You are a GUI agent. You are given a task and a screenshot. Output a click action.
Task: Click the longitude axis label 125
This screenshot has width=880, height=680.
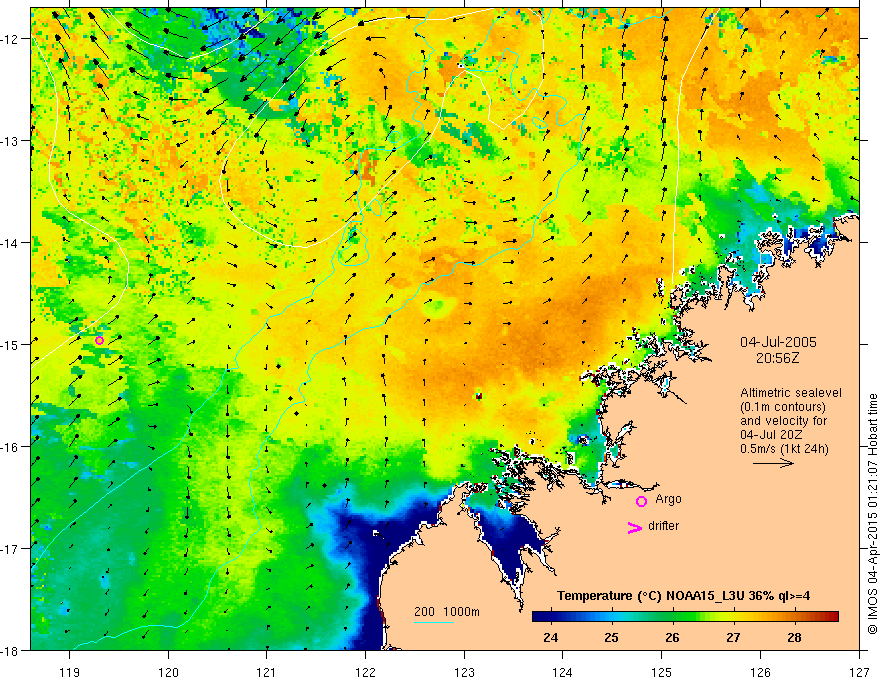pyautogui.click(x=662, y=672)
